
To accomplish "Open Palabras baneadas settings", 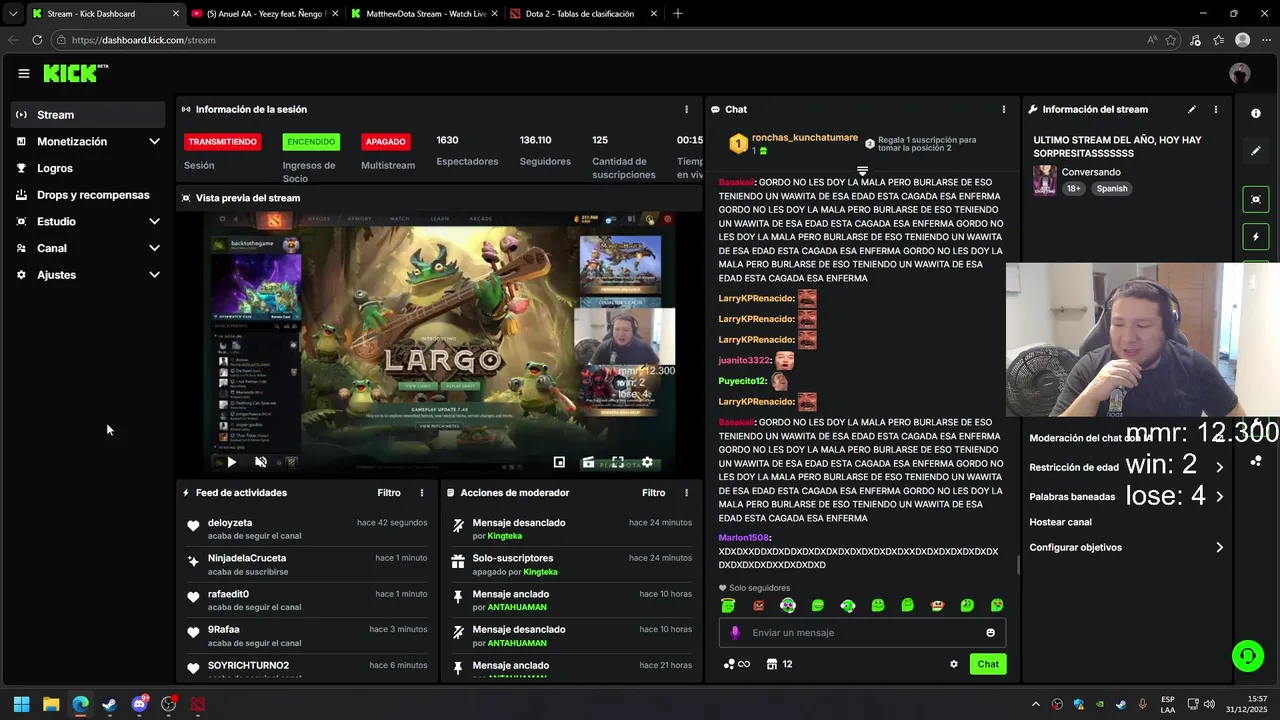I will tap(1127, 496).
